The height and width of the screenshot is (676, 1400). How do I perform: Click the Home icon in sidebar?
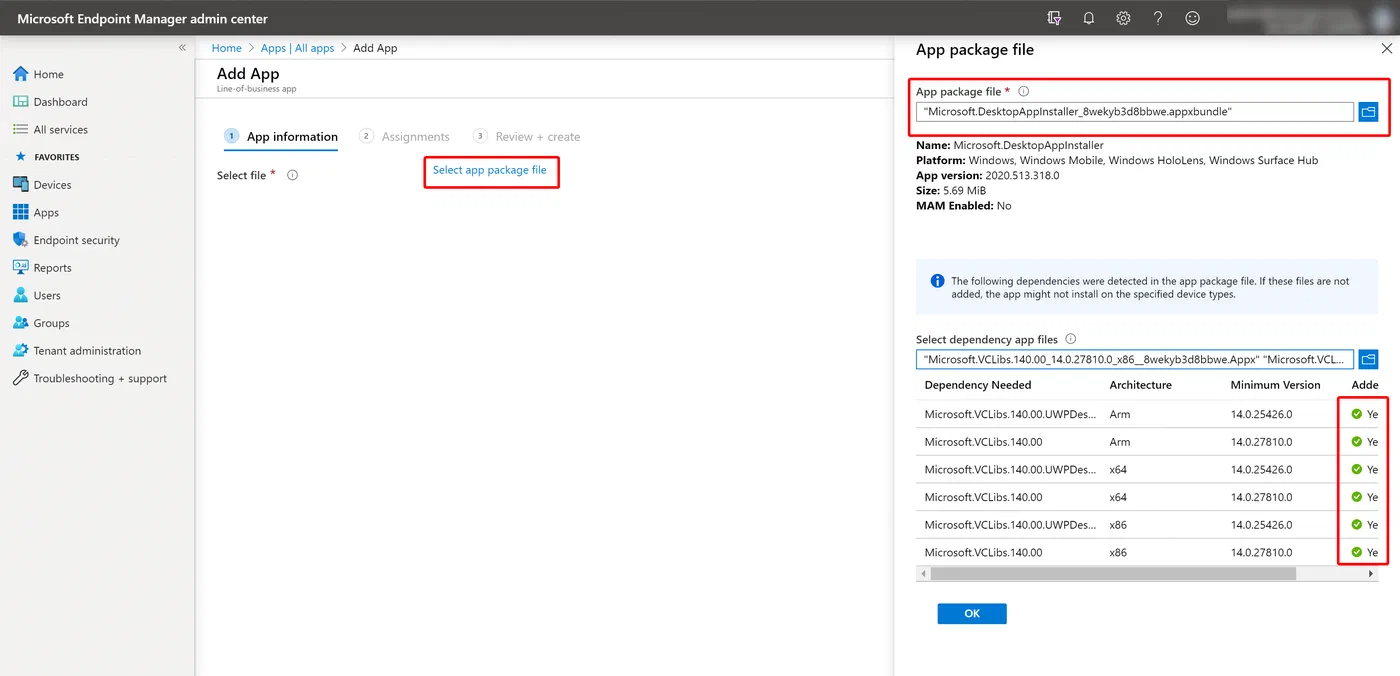tap(20, 74)
